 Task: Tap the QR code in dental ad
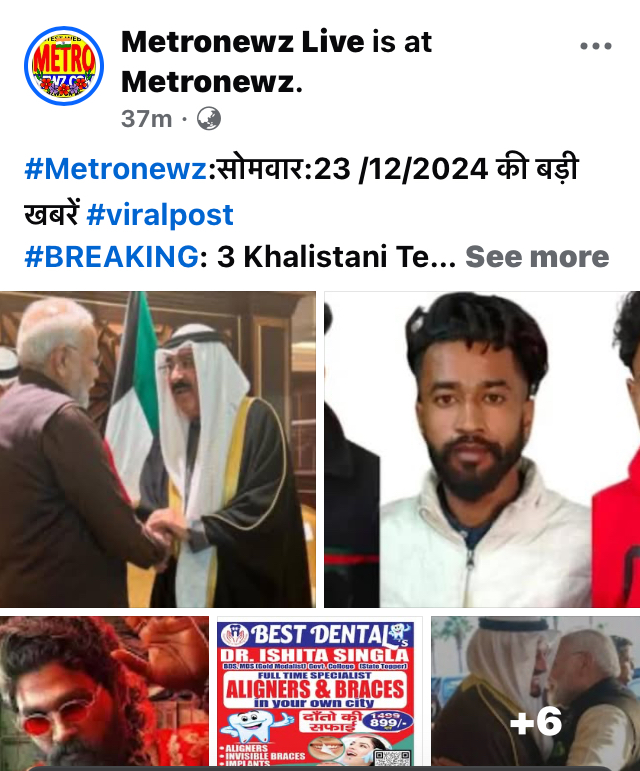coord(391,758)
